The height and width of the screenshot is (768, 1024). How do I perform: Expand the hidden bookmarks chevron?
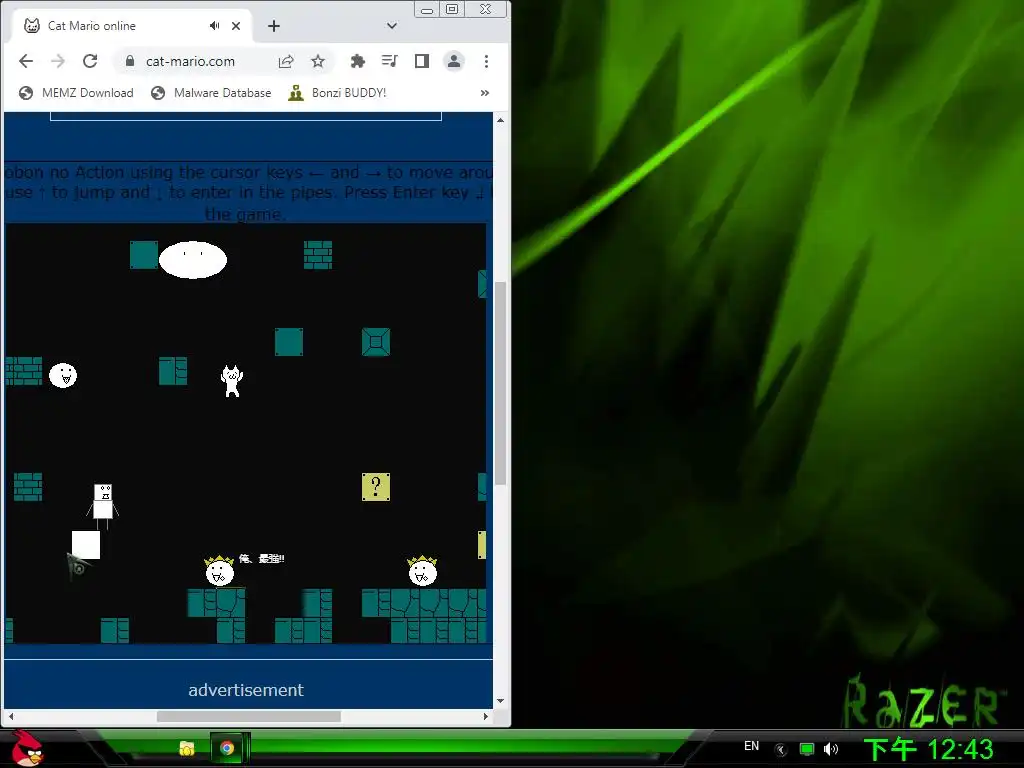tap(485, 93)
